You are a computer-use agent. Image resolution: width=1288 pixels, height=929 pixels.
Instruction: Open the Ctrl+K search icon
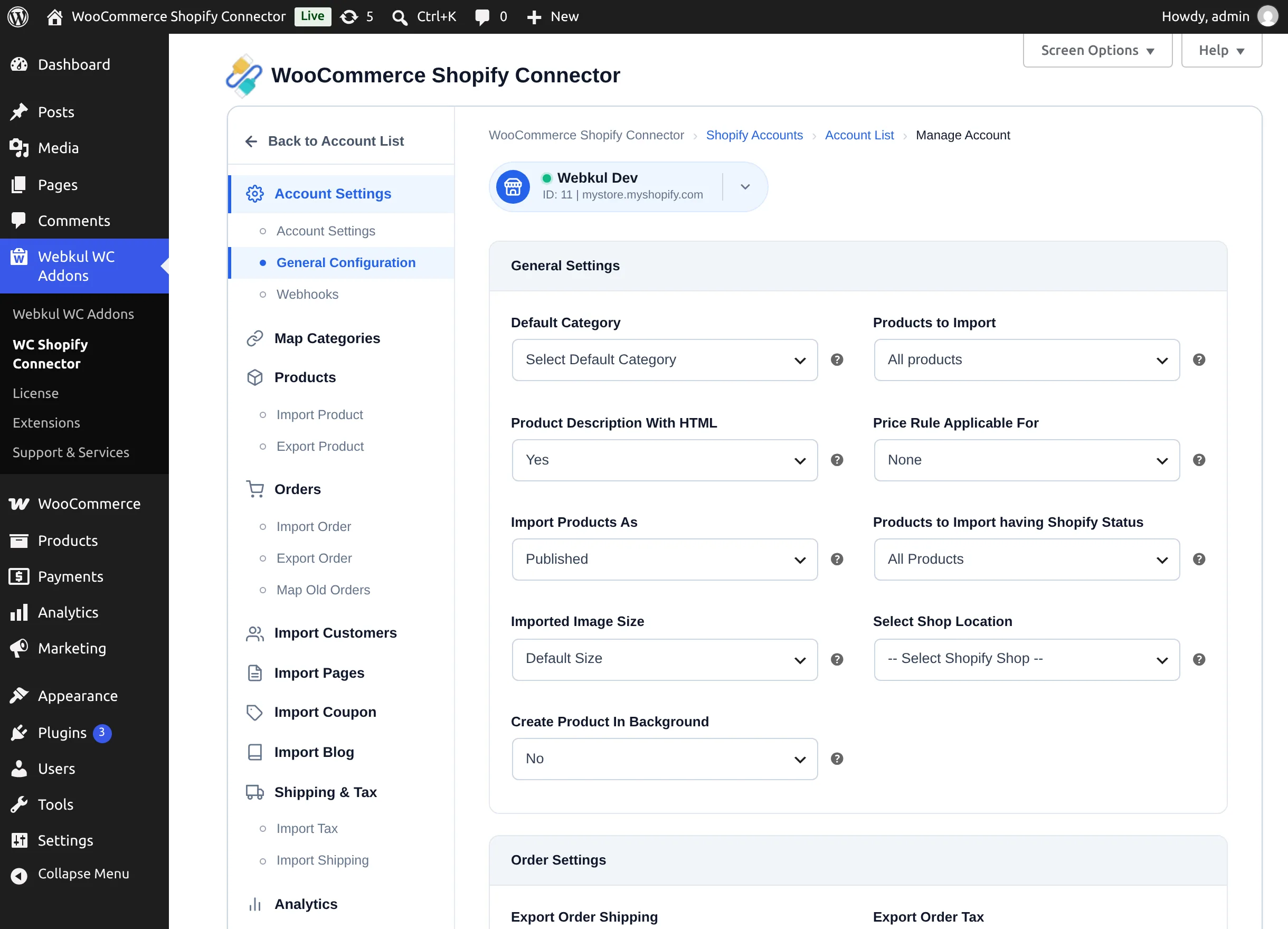[x=399, y=17]
